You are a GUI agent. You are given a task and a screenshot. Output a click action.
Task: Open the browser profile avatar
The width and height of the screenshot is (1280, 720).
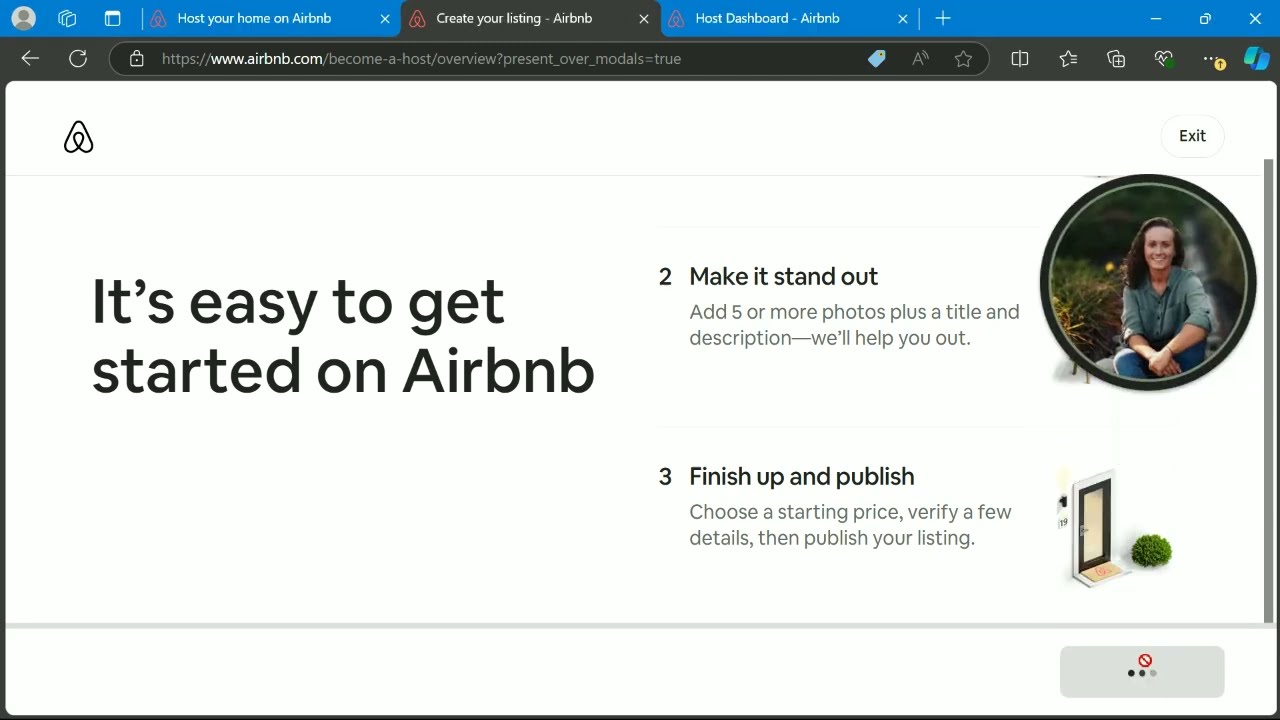23,18
